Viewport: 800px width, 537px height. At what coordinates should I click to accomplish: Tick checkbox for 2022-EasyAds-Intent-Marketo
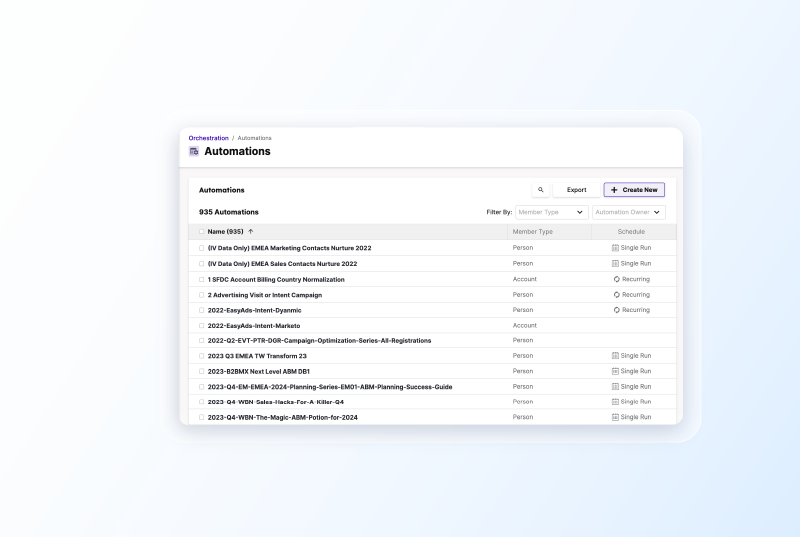202,325
